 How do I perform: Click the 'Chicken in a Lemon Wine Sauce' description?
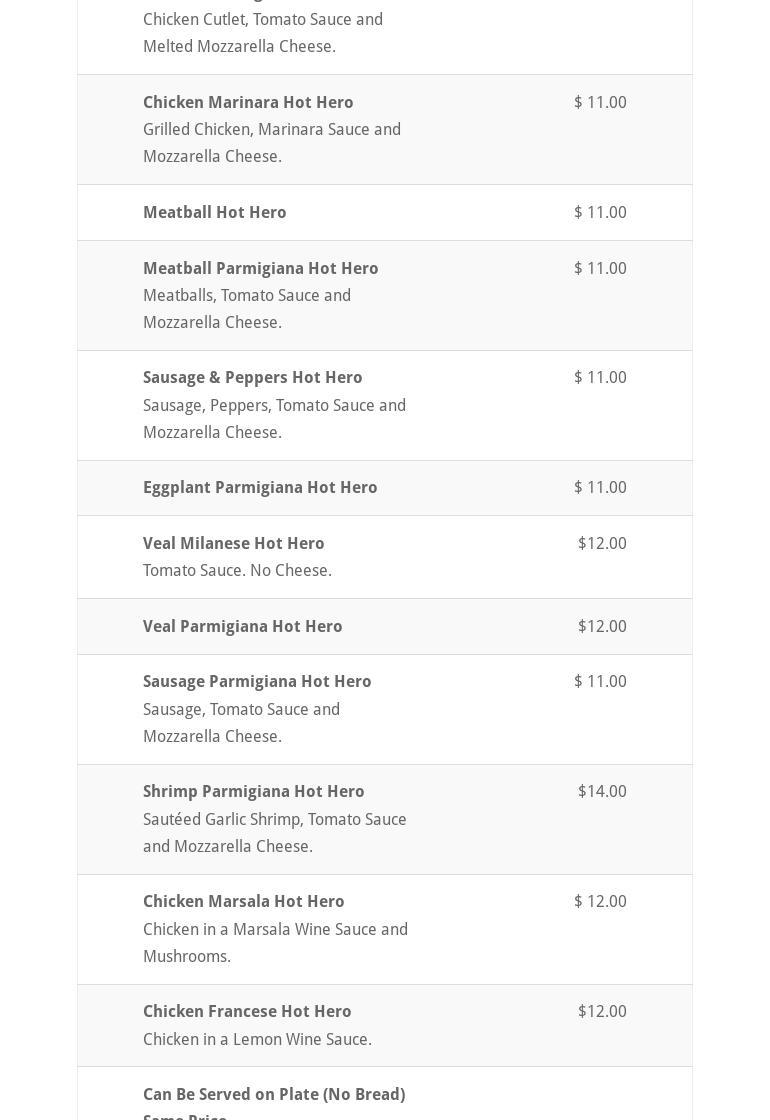click(257, 1039)
